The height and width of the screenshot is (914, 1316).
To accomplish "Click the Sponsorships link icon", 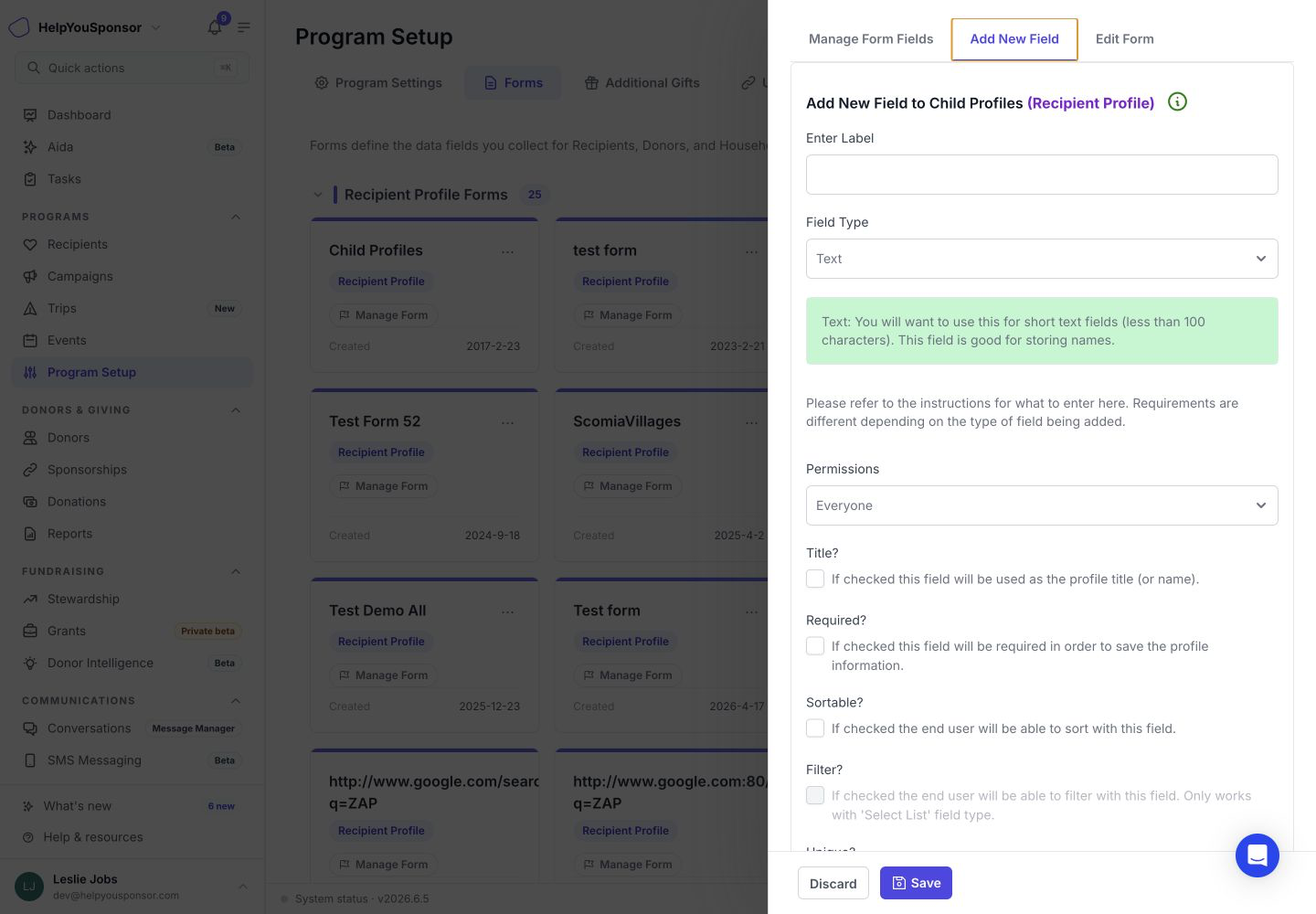I will coord(30,470).
